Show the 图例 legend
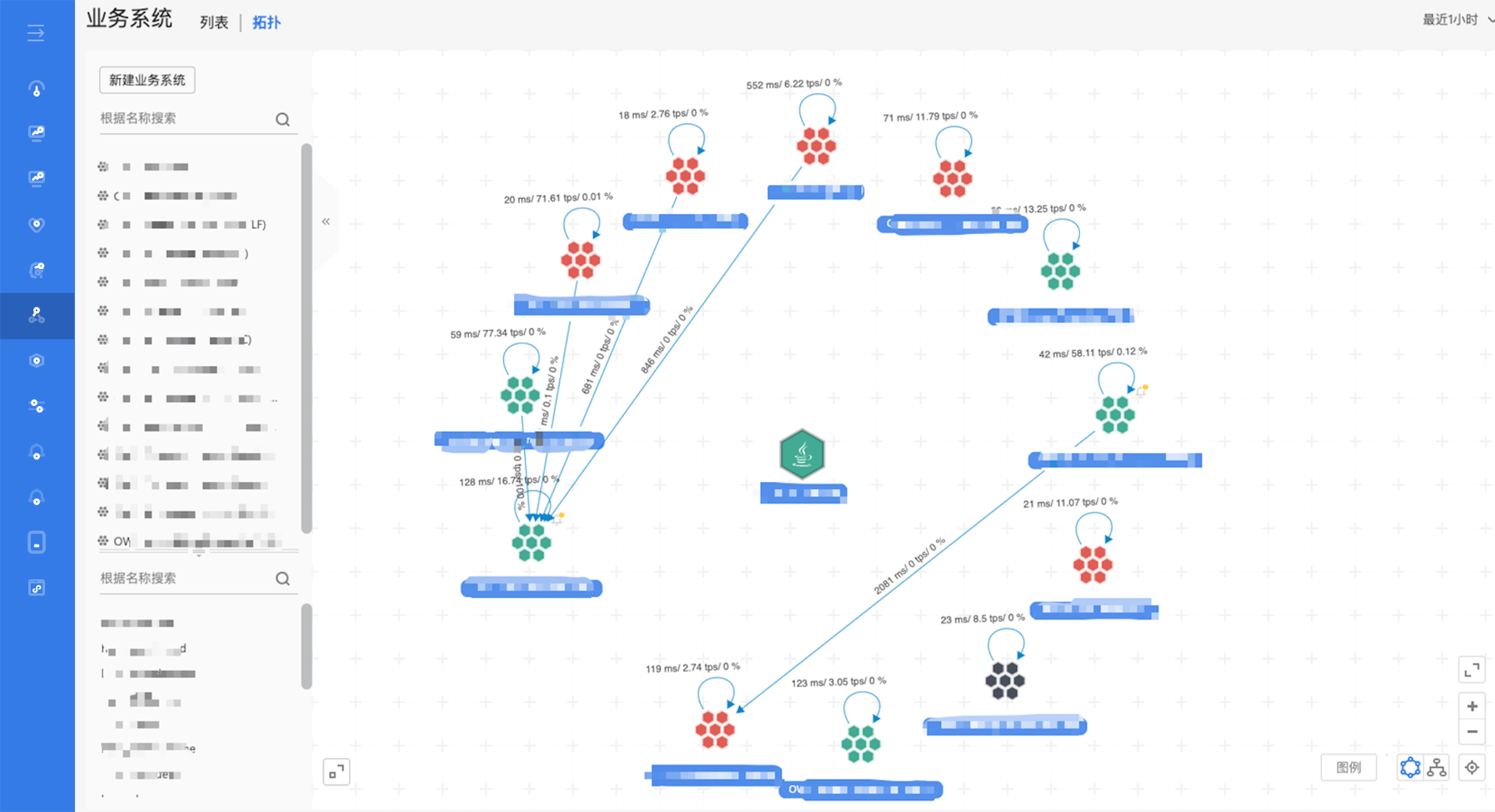This screenshot has height=812, width=1495. pos(1348,768)
